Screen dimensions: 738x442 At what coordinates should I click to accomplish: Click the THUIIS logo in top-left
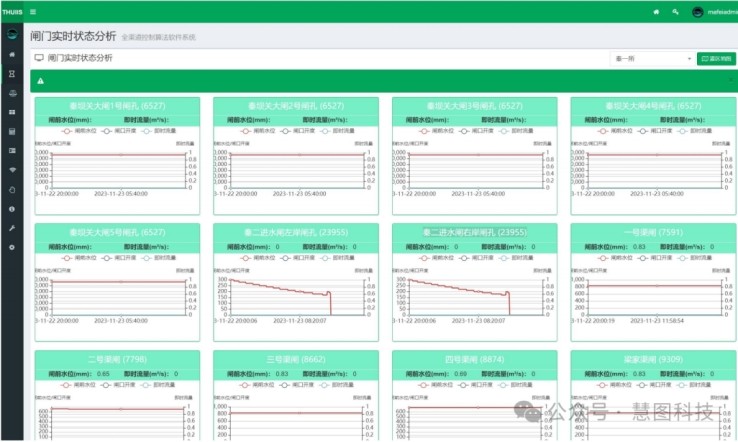(x=11, y=11)
